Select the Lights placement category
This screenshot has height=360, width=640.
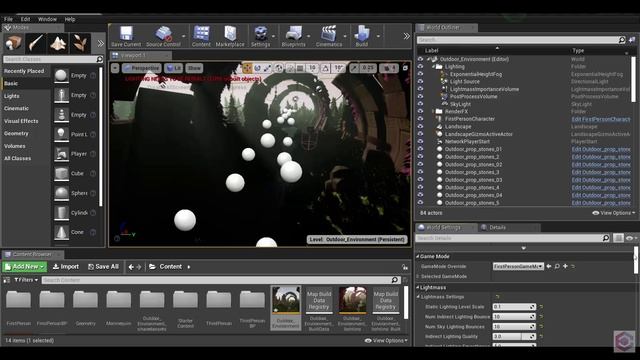tap(11, 96)
